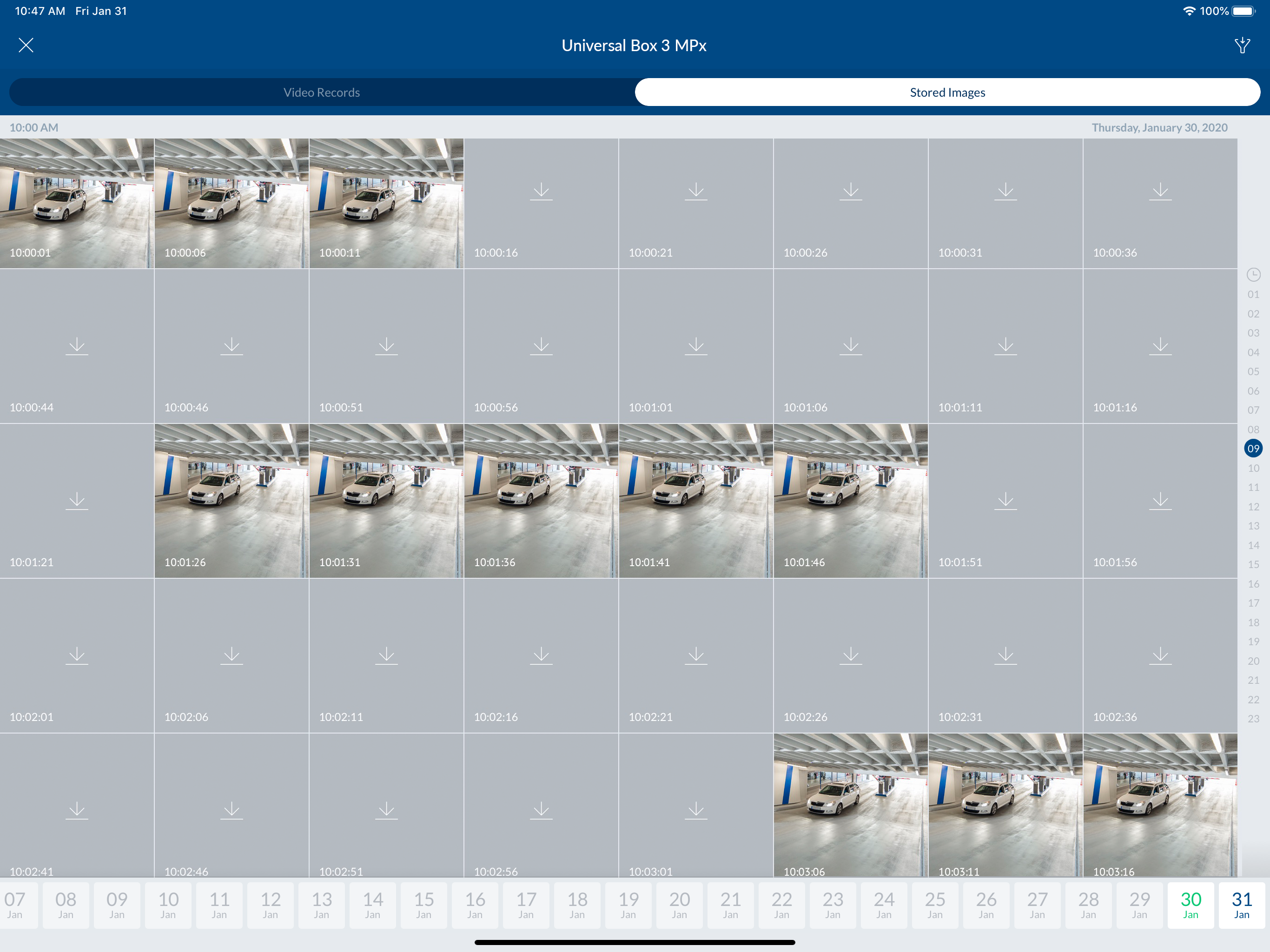Download the image at 10:01:56
This screenshot has height=952, width=1270.
1160,501
